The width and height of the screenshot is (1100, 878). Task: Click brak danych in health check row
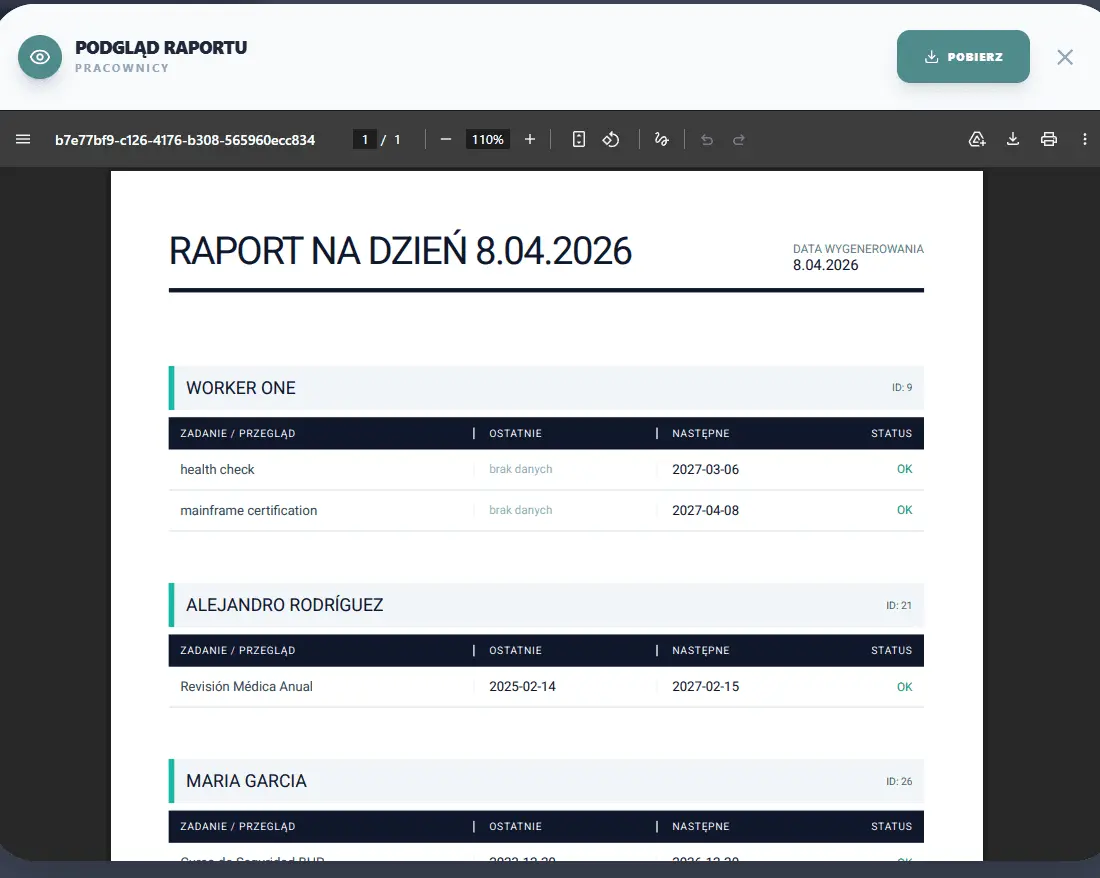[521, 469]
